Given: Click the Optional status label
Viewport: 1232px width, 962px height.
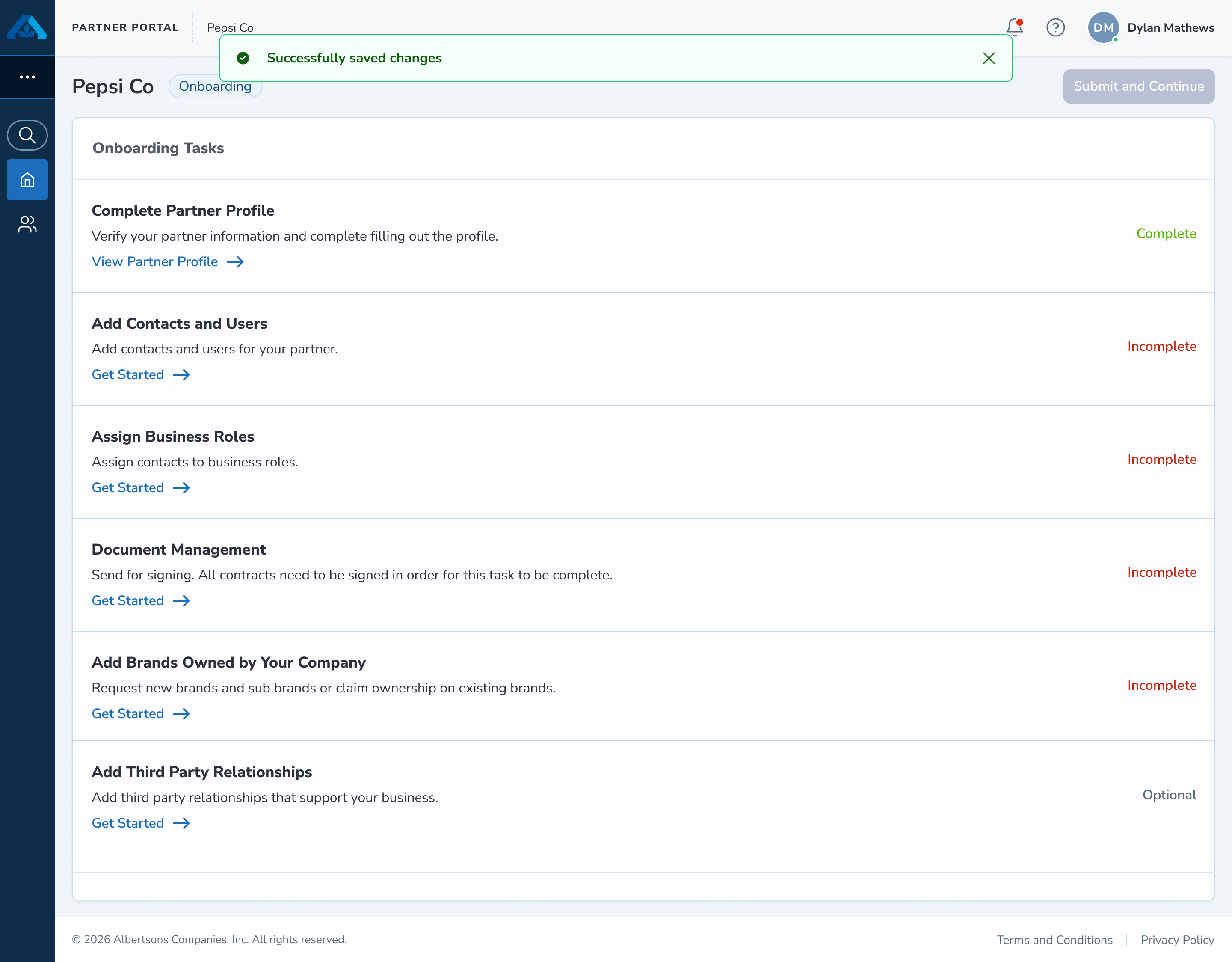Looking at the screenshot, I should click(1170, 795).
